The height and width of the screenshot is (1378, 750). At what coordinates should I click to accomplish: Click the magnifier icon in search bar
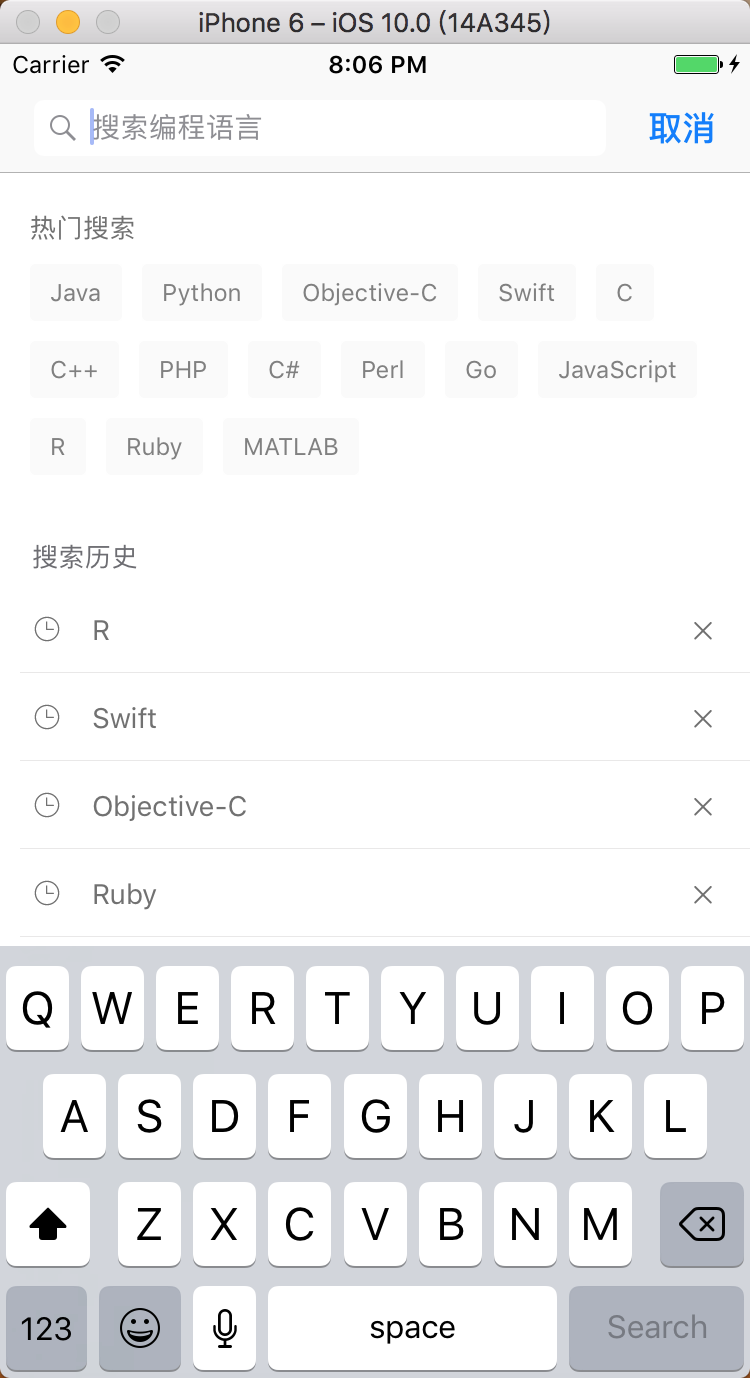[x=62, y=128]
